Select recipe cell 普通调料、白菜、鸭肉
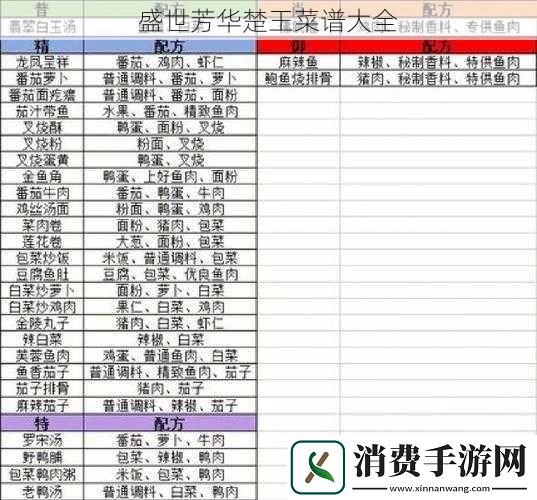Image resolution: width=537 pixels, height=500 pixels. (x=170, y=492)
